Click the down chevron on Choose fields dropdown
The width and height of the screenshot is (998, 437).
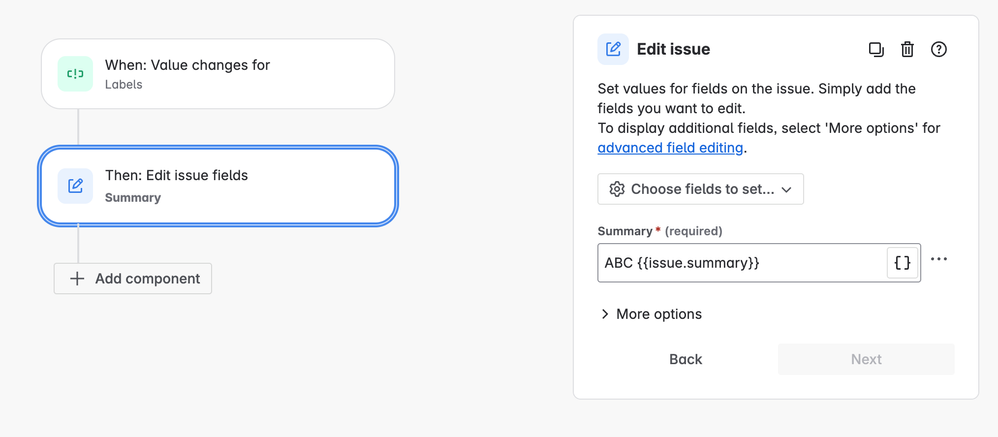click(x=787, y=190)
